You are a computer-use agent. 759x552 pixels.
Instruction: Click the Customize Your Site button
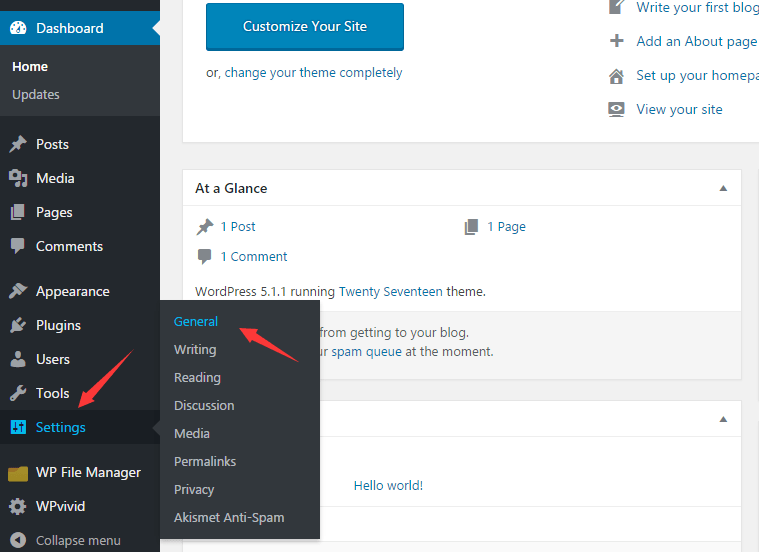305,27
